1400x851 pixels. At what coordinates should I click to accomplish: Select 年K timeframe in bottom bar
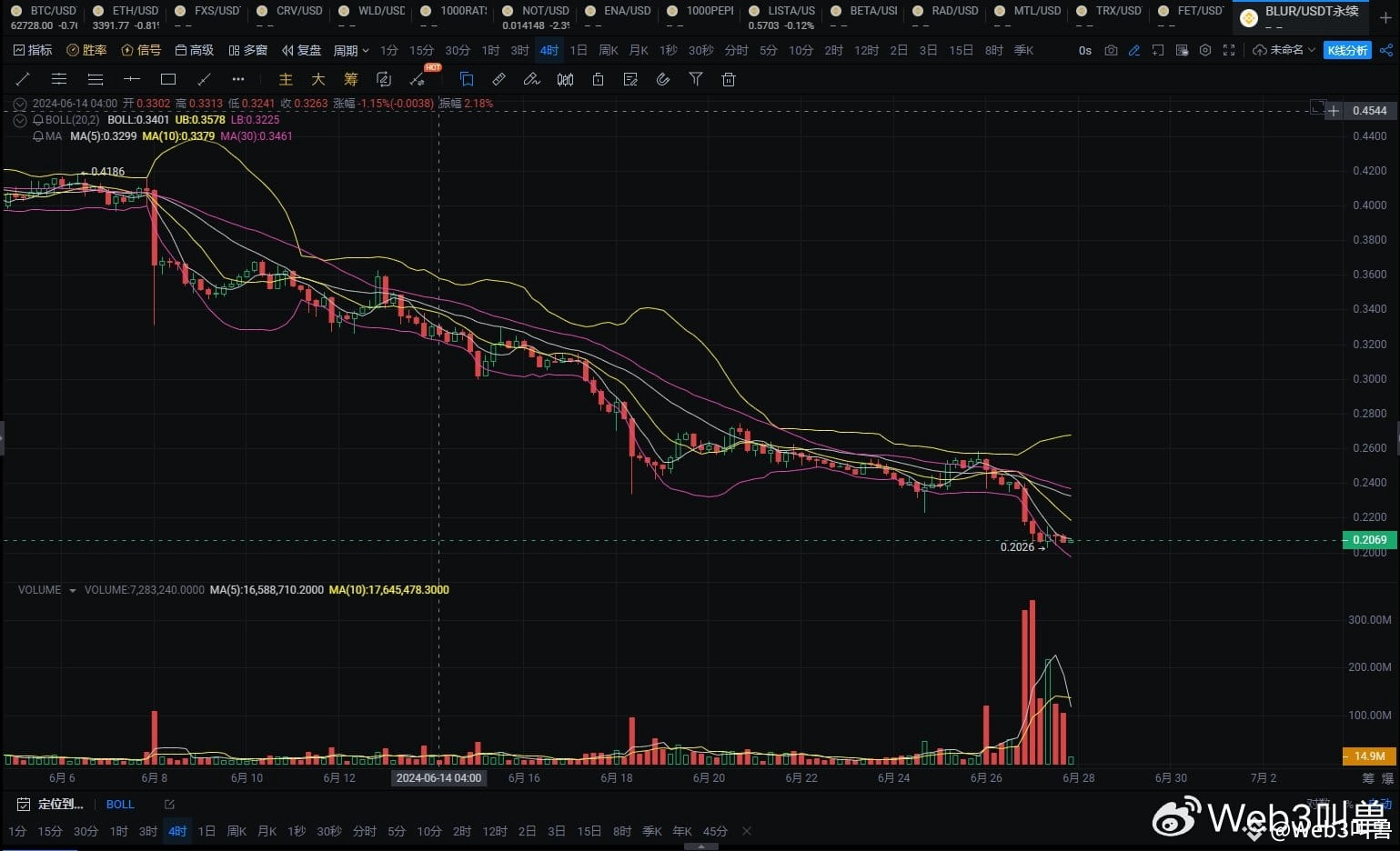[x=682, y=831]
